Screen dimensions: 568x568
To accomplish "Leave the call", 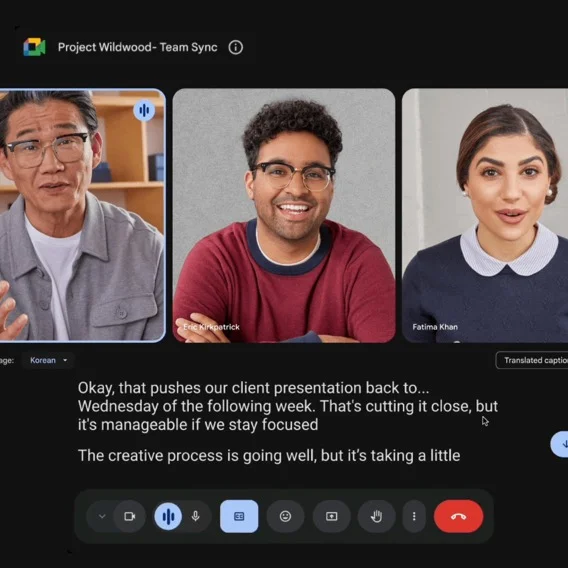I will [458, 516].
